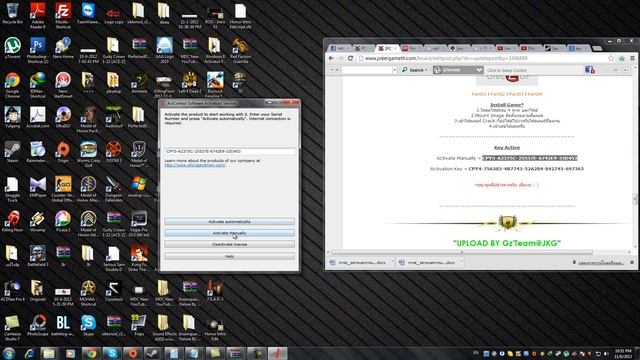640x360 pixels.
Task: Click the Activate Manually button
Action: pos(229,233)
